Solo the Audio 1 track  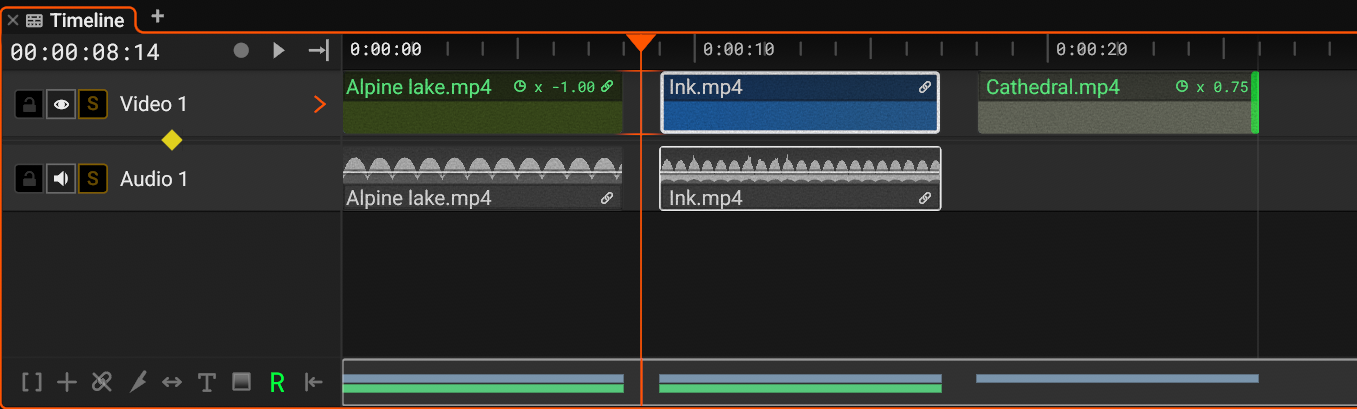pos(93,179)
